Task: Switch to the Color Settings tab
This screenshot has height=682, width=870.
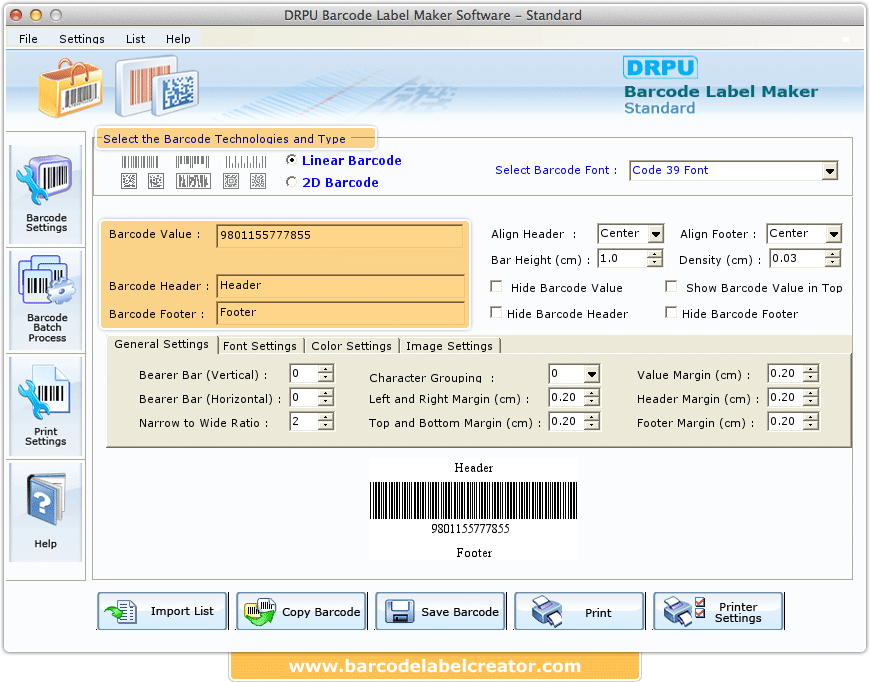Action: coord(351,346)
